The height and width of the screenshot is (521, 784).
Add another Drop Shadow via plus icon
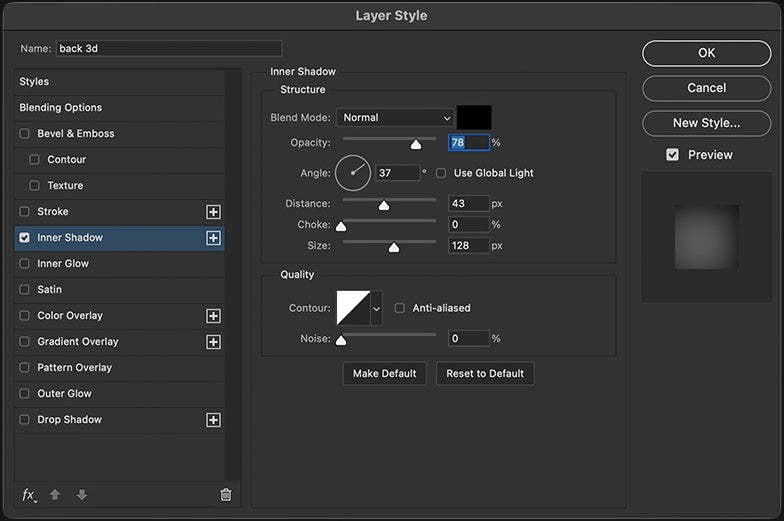click(214, 420)
